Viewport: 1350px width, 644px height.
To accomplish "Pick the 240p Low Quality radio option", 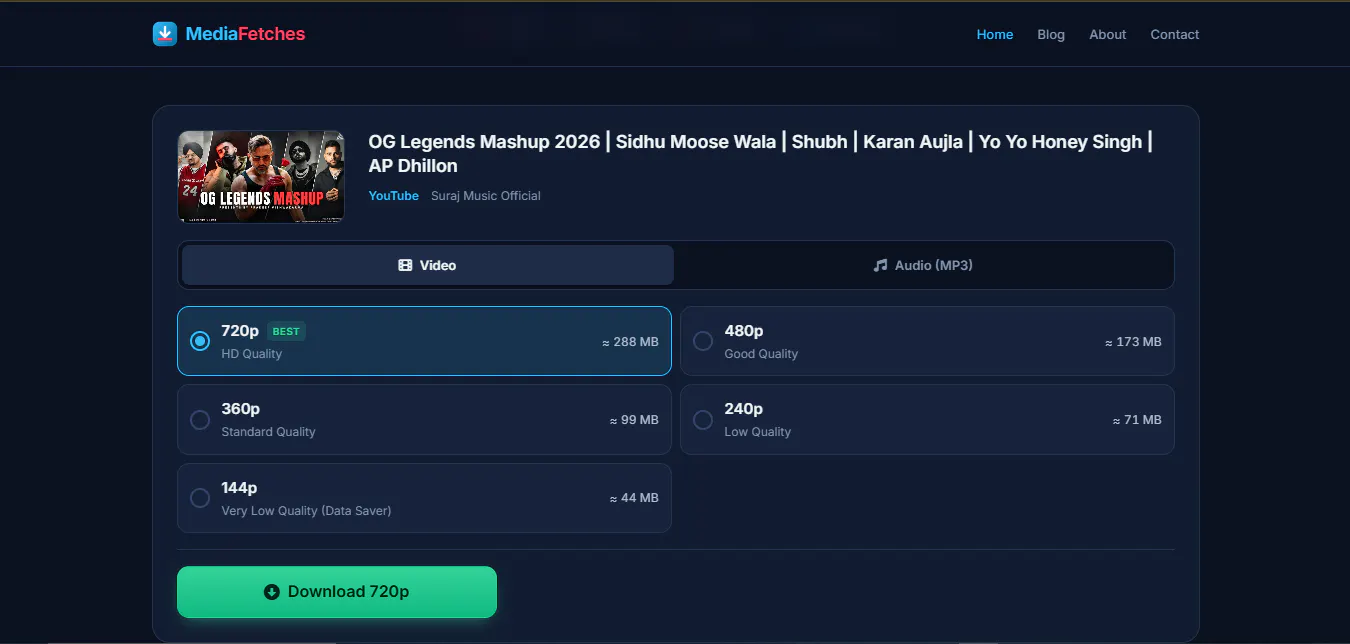I will click(x=703, y=419).
